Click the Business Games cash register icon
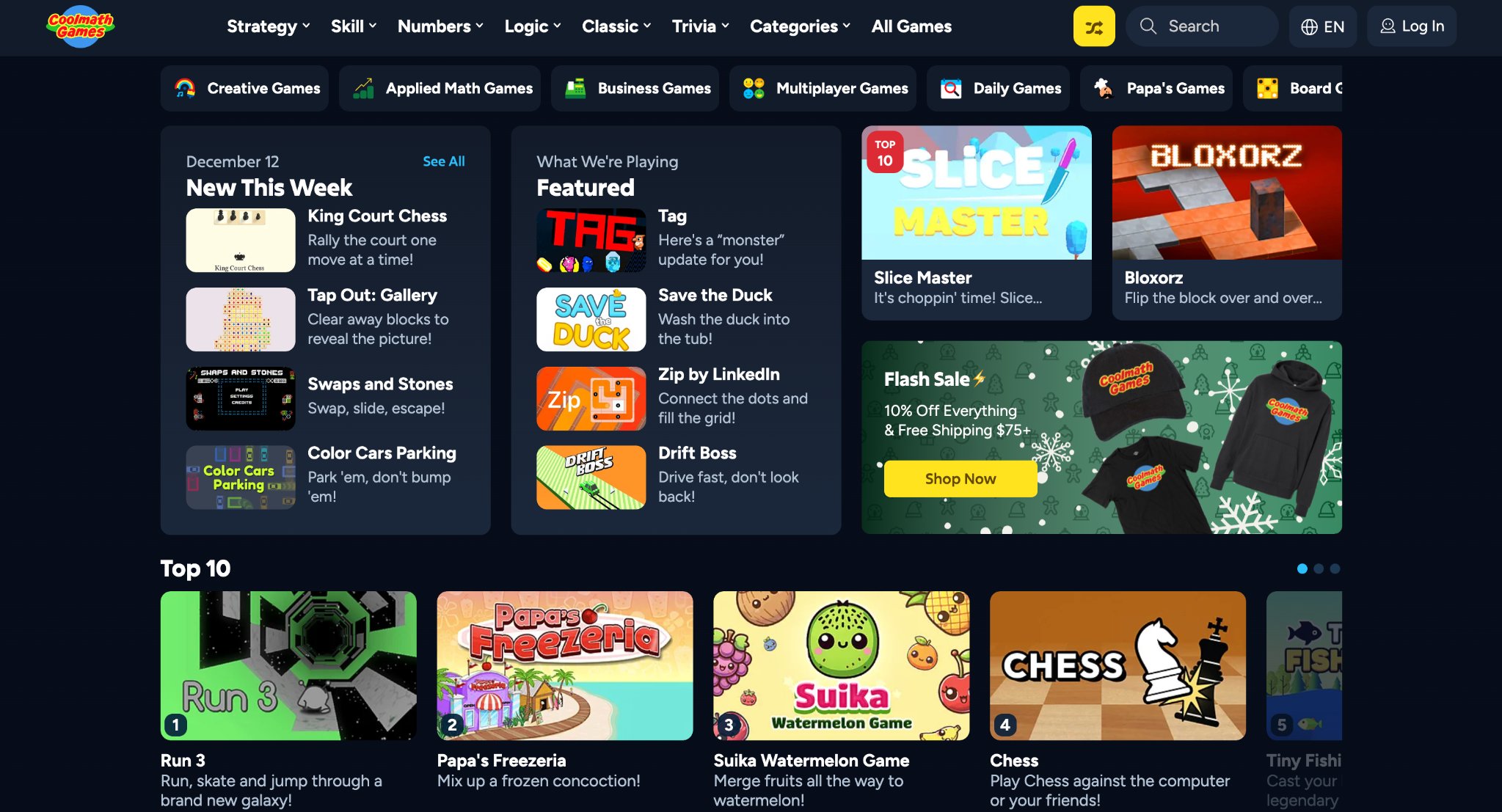 pyautogui.click(x=575, y=89)
